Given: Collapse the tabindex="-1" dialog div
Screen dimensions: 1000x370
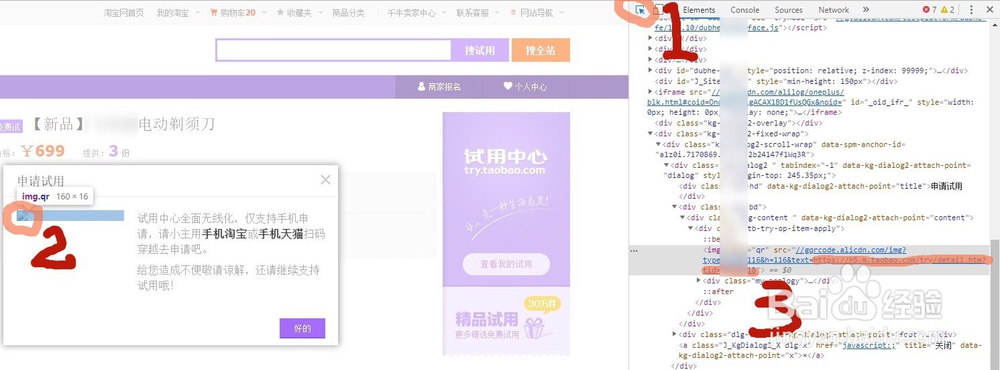Looking at the screenshot, I should 666,165.
